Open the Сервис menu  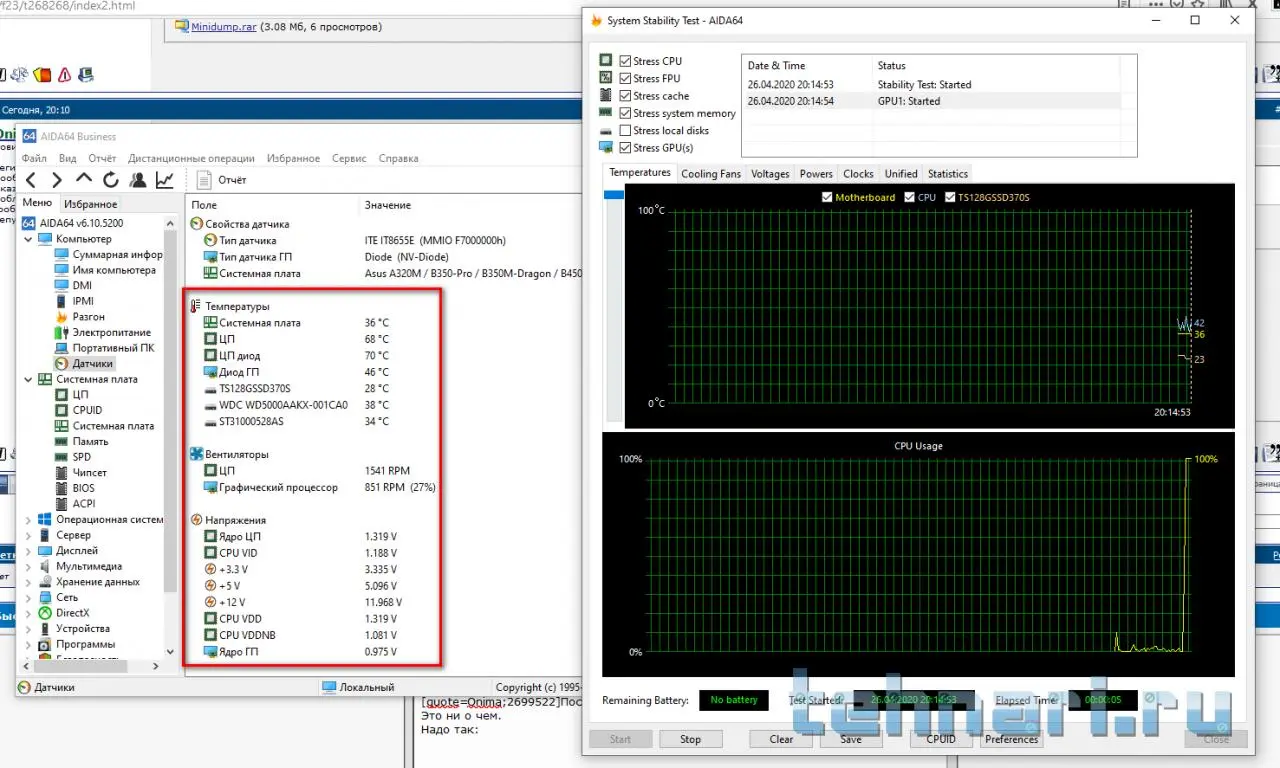349,158
